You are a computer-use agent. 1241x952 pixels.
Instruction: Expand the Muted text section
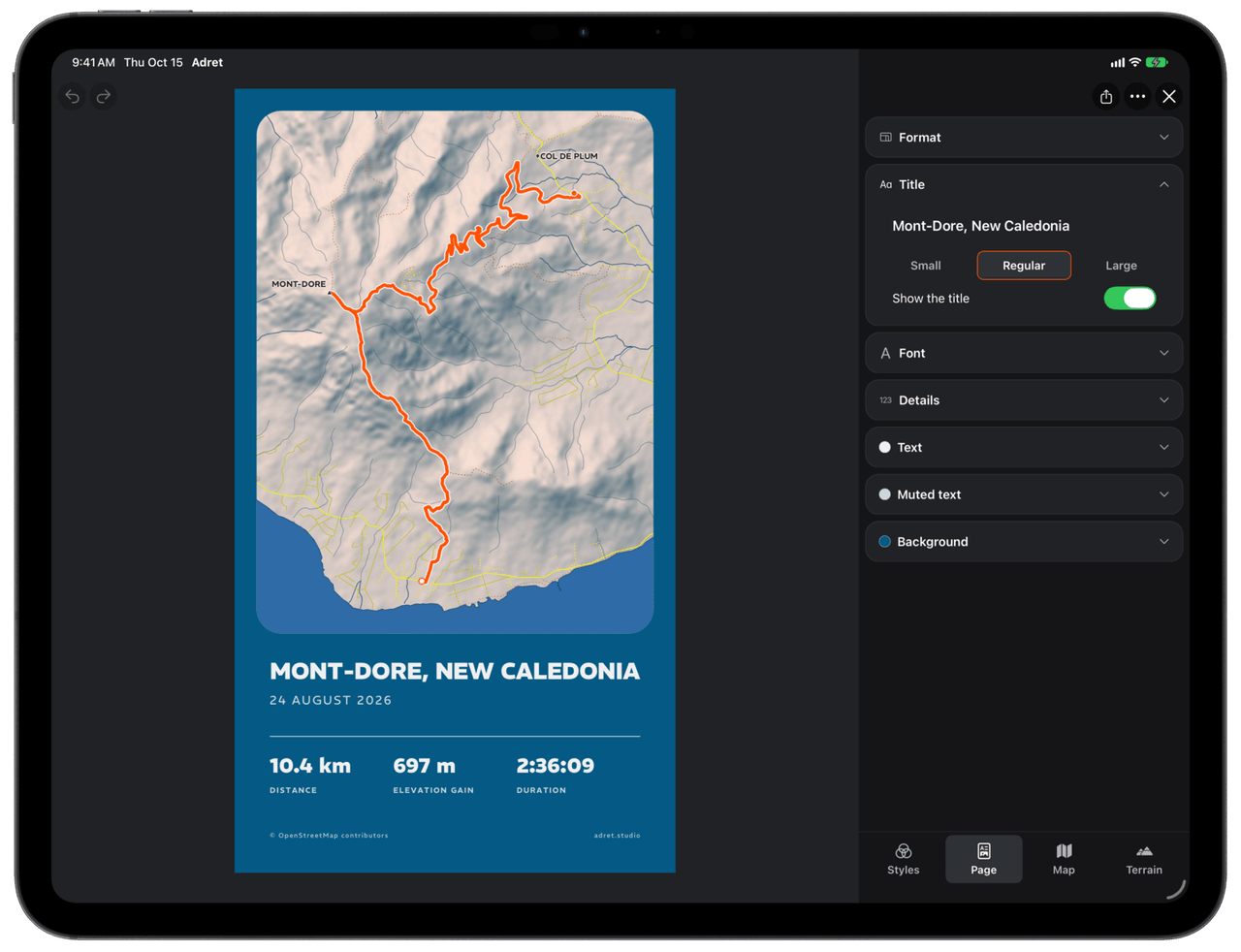[1024, 494]
